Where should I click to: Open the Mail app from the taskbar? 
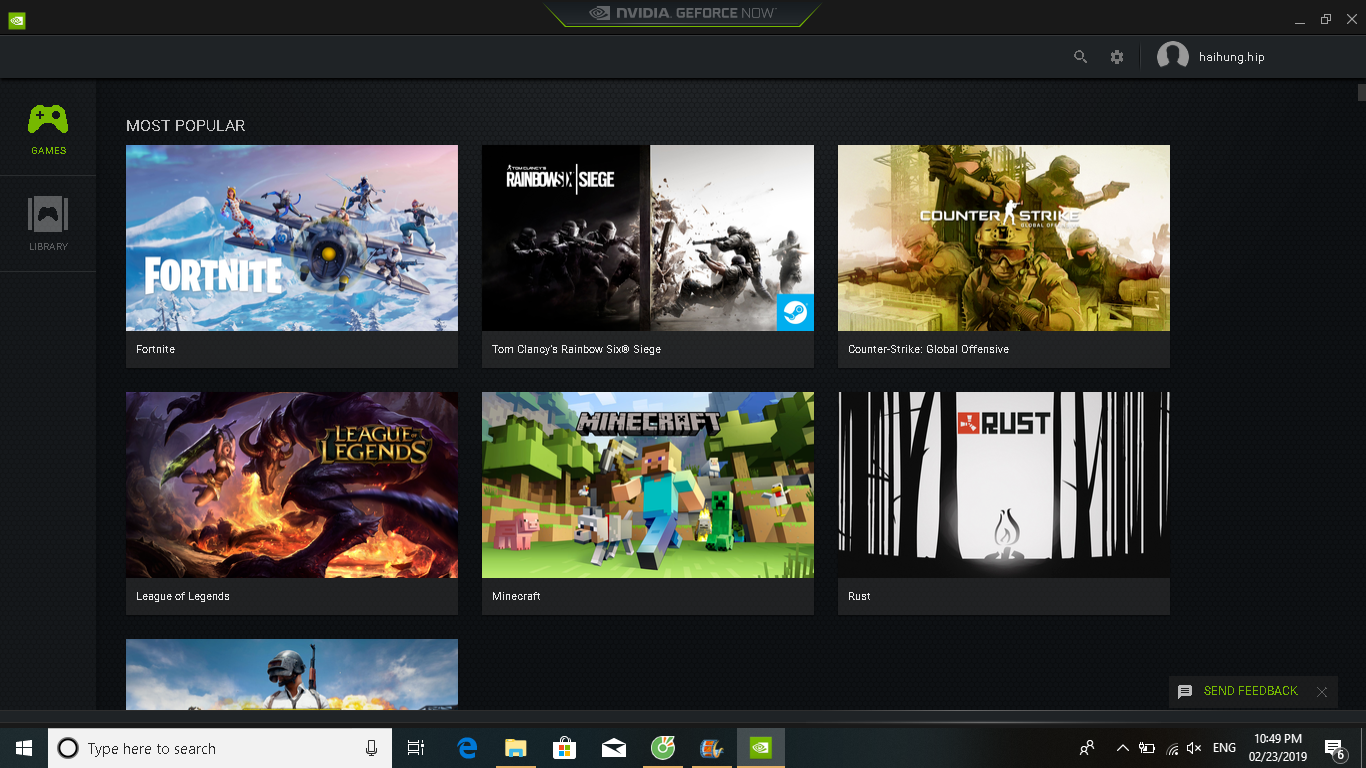point(614,748)
